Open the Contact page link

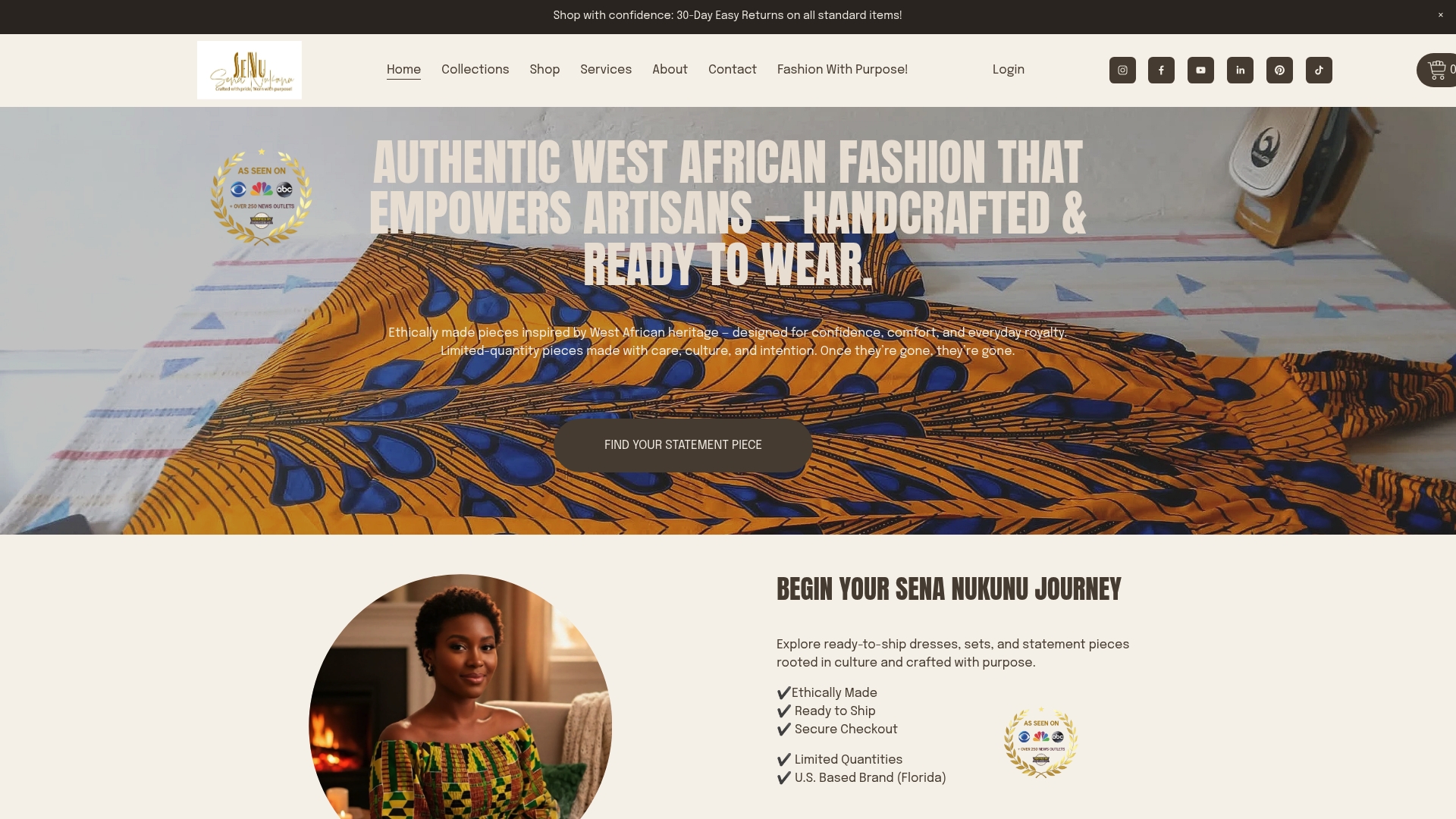pyautogui.click(x=733, y=70)
